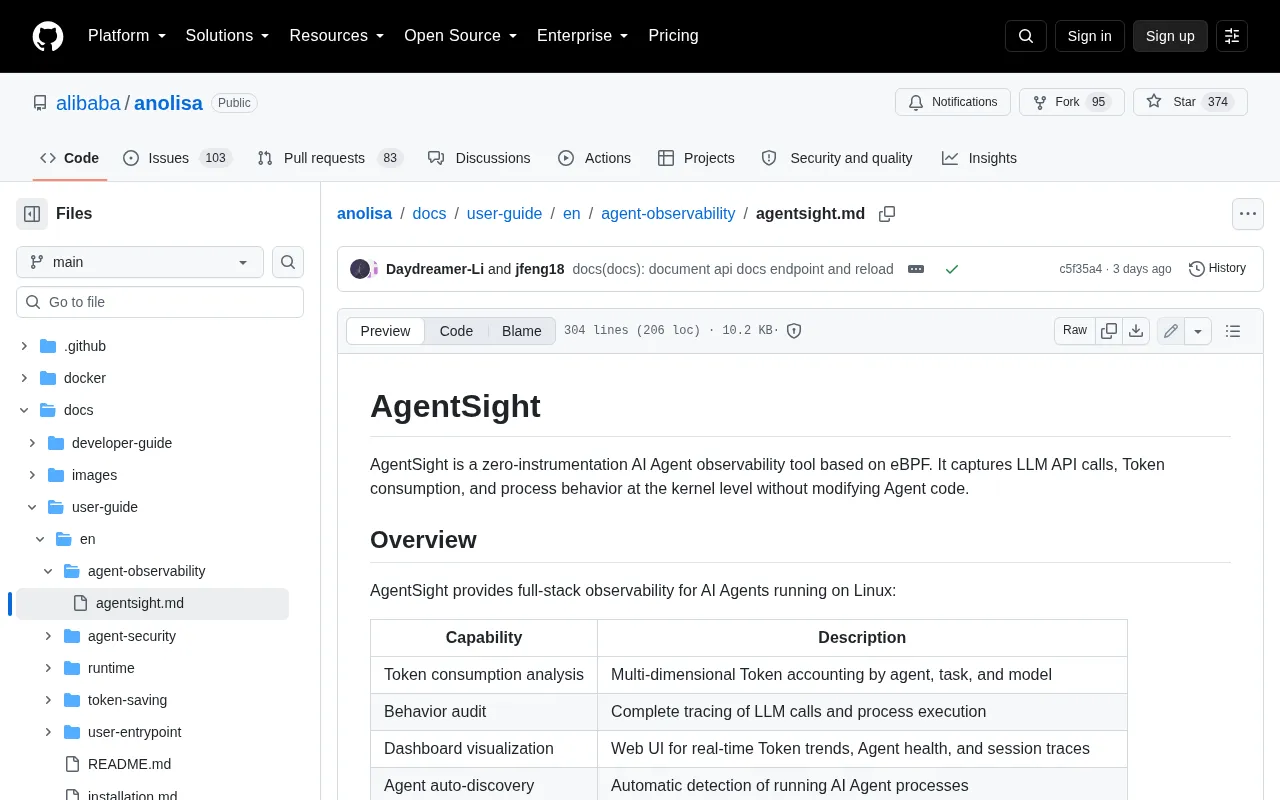Click the alibaba owner link
Screen dimensions: 1280x800
[88, 103]
